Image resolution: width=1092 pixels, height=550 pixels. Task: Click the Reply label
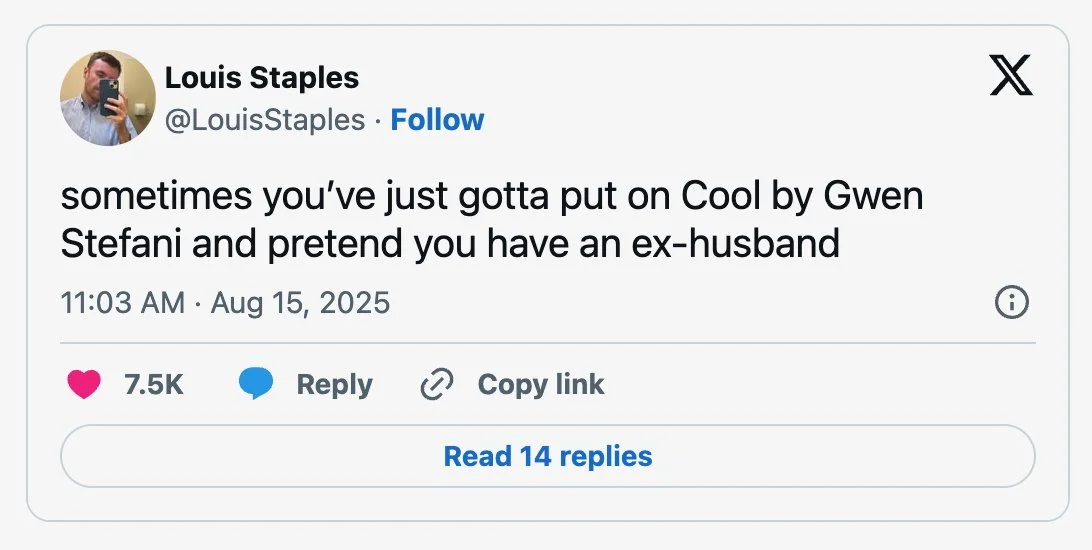(x=334, y=385)
